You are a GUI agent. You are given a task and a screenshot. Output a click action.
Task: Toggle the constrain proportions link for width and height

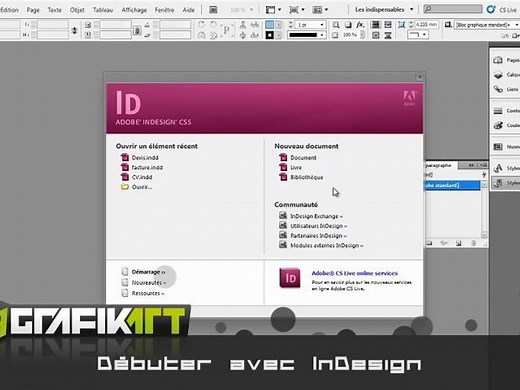74,30
